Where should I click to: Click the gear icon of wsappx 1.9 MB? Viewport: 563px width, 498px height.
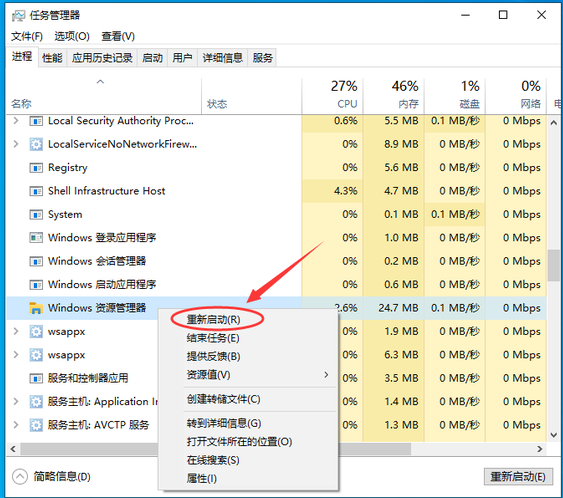click(36, 331)
